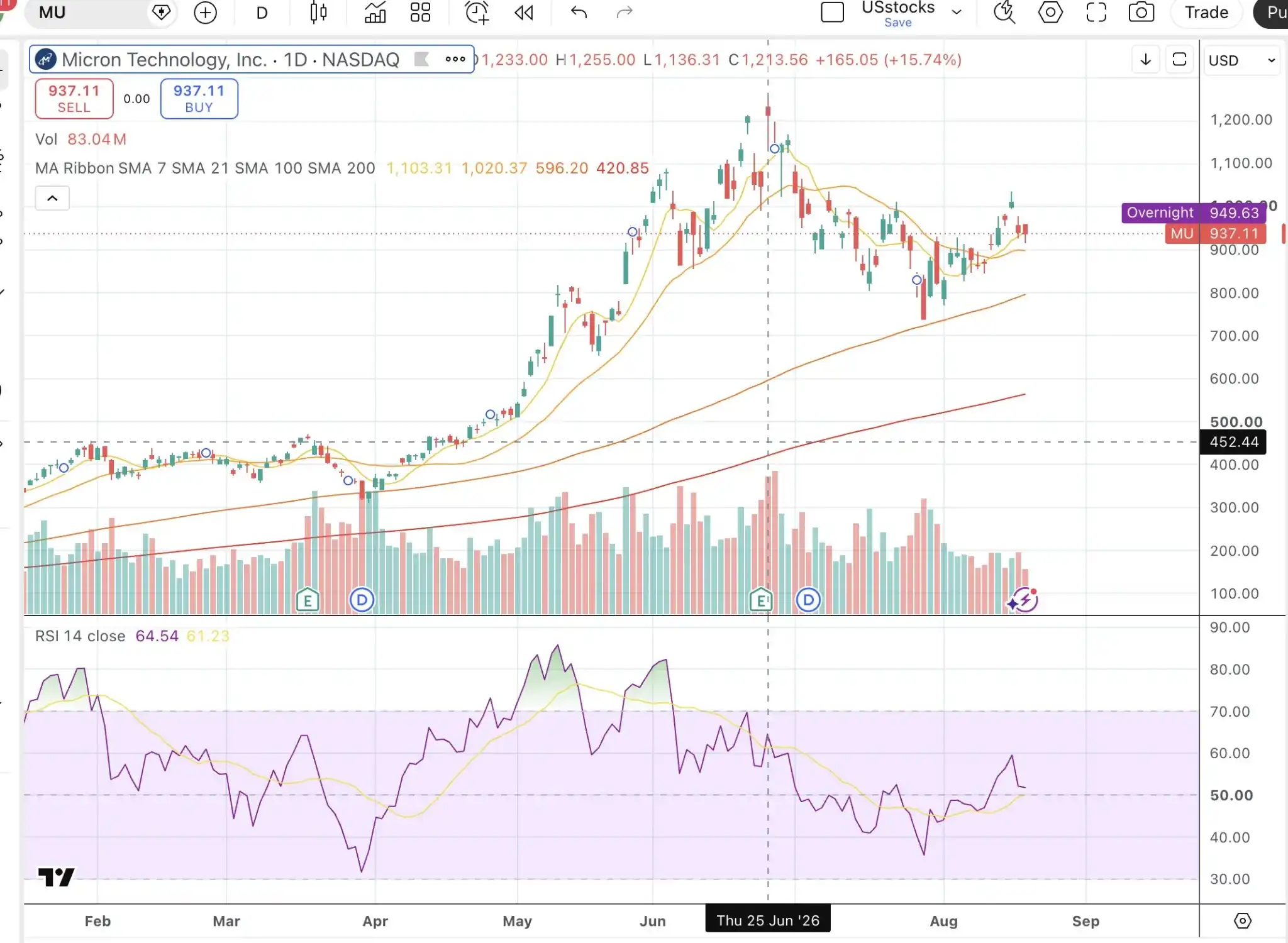Click the 30.00 RSI axis label
The height and width of the screenshot is (943, 1288).
pyautogui.click(x=1230, y=879)
